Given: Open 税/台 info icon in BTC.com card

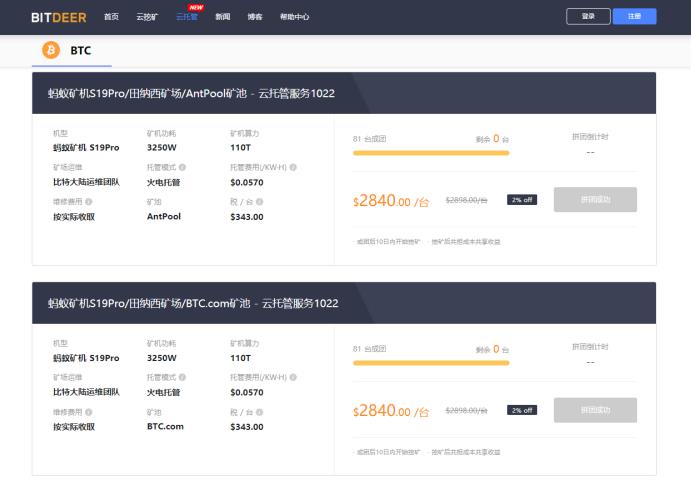Looking at the screenshot, I should [260, 412].
